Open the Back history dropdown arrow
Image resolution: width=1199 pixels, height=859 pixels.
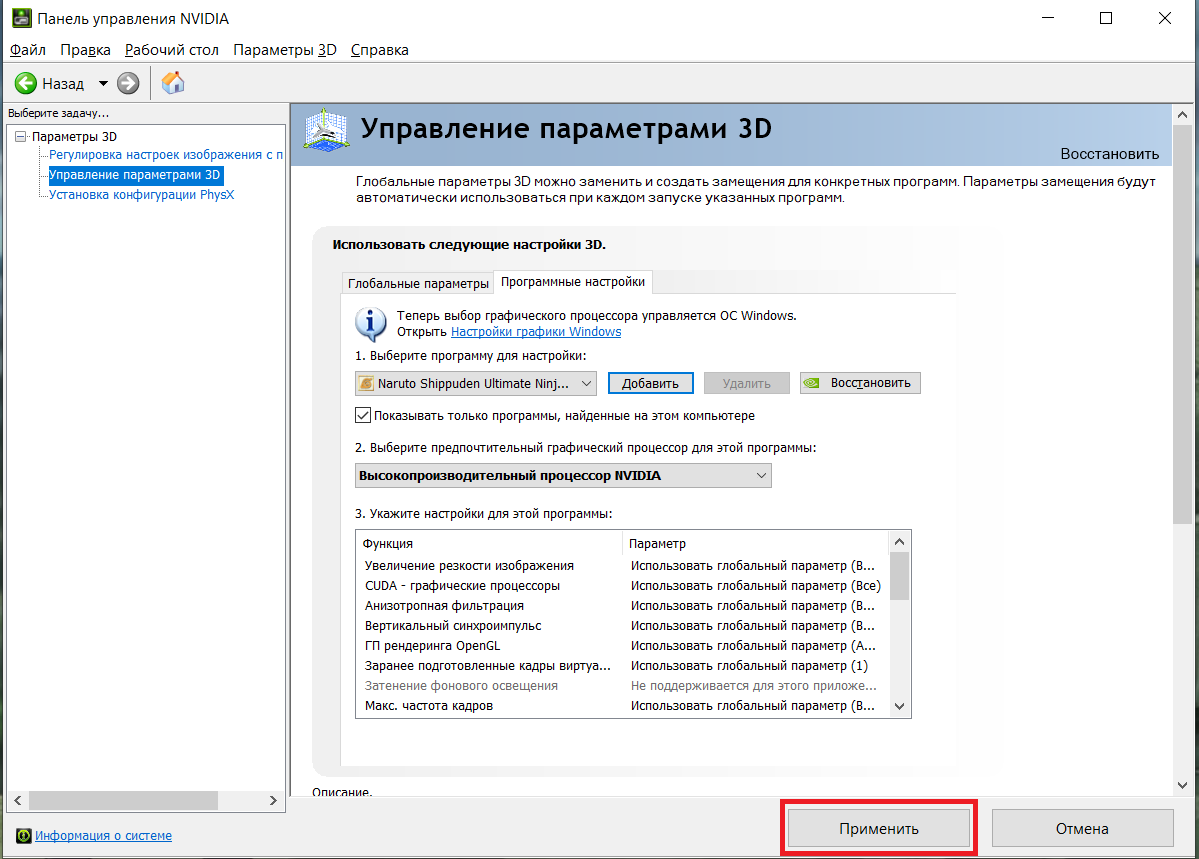[x=103, y=83]
